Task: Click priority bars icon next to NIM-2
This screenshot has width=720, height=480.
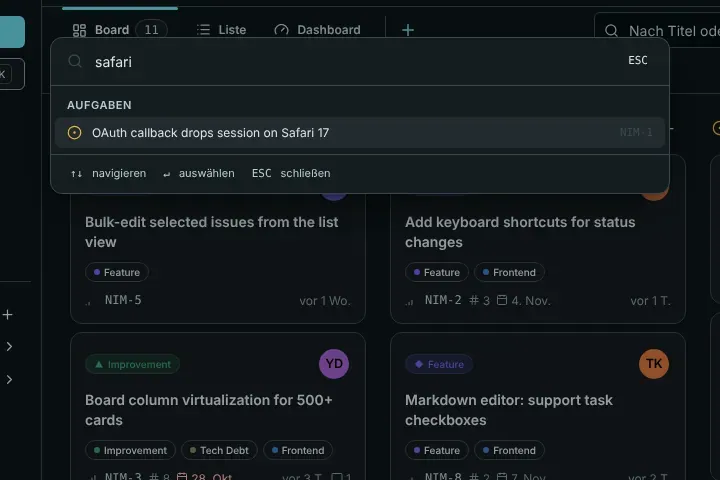Action: [x=410, y=301]
